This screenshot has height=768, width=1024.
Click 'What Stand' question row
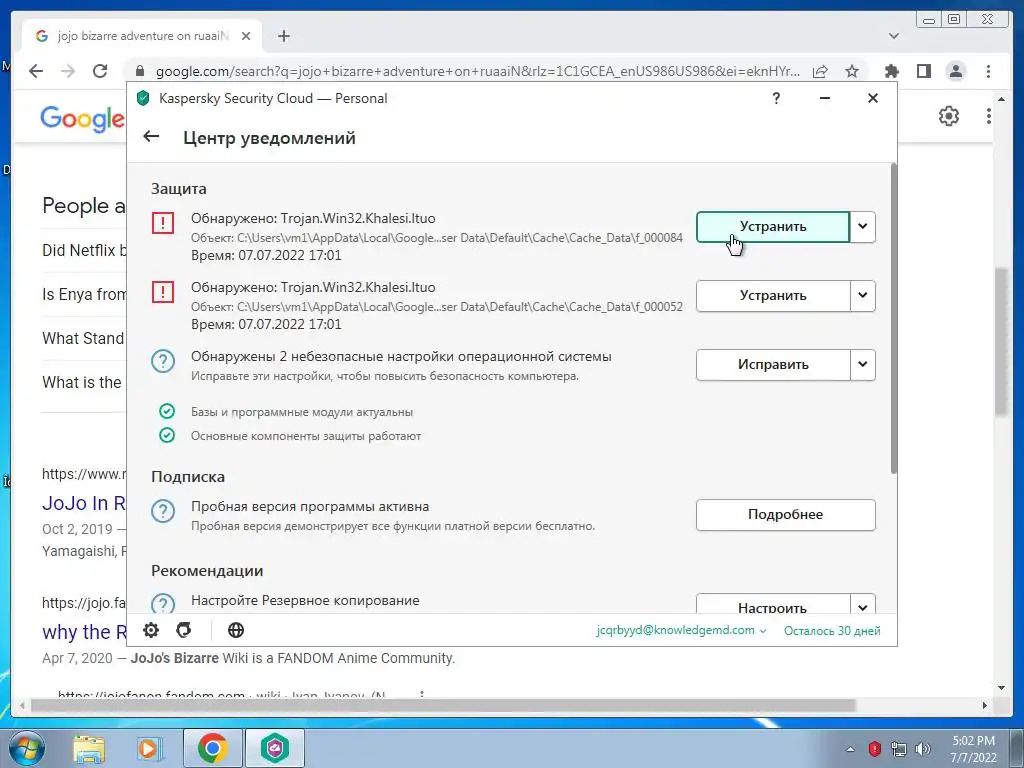coord(84,338)
